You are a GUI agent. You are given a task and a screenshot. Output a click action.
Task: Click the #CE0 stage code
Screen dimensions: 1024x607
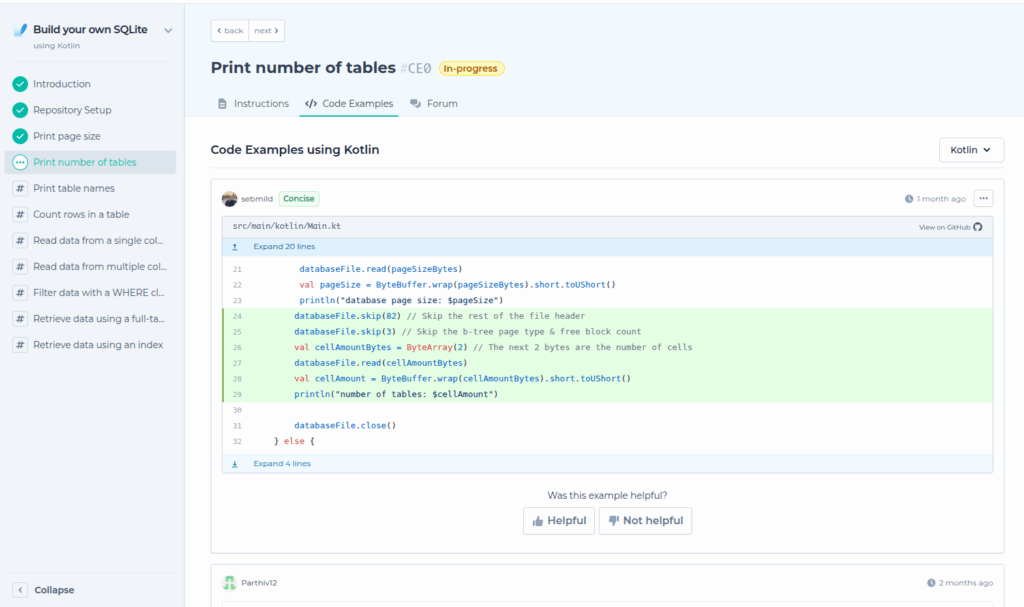(415, 69)
